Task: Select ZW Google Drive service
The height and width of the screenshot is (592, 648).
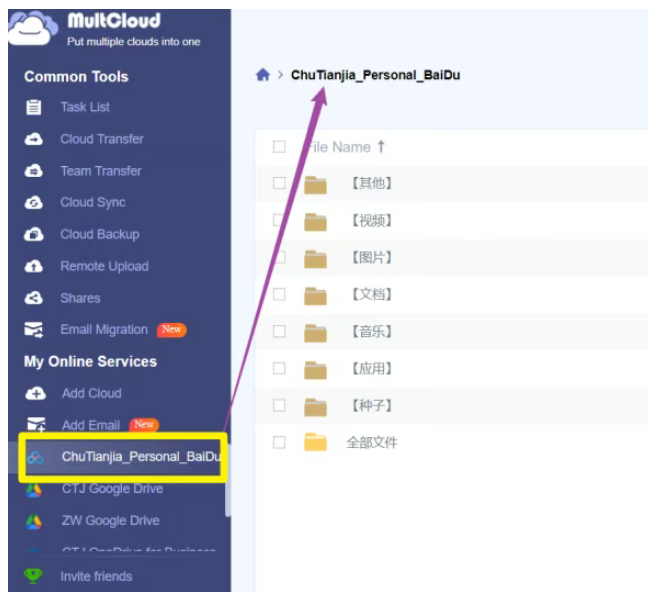Action: coord(111,520)
